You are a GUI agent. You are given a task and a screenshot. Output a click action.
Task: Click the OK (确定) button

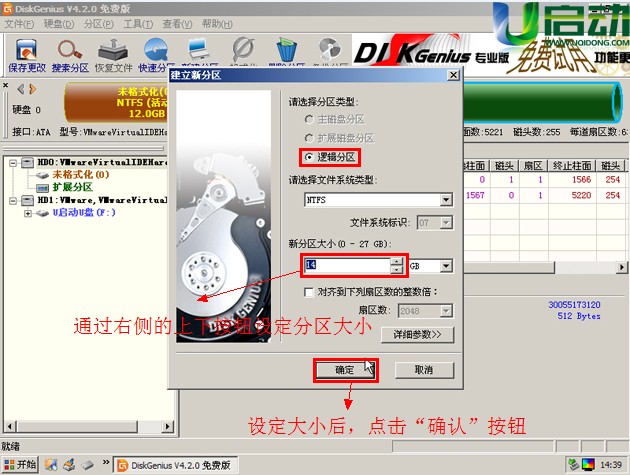tap(345, 370)
